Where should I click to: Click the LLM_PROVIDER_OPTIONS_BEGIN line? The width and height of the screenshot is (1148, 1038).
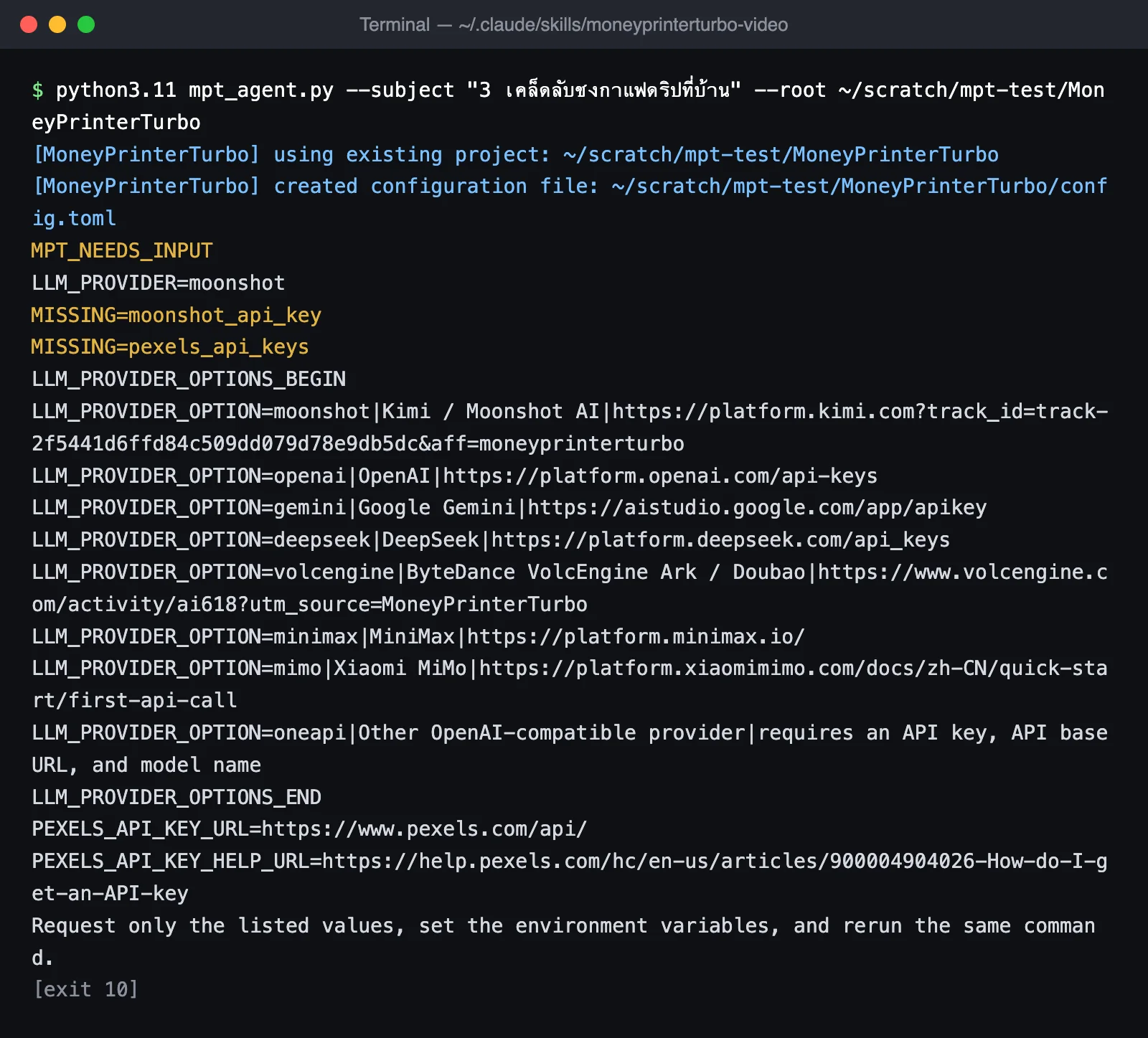click(x=189, y=379)
